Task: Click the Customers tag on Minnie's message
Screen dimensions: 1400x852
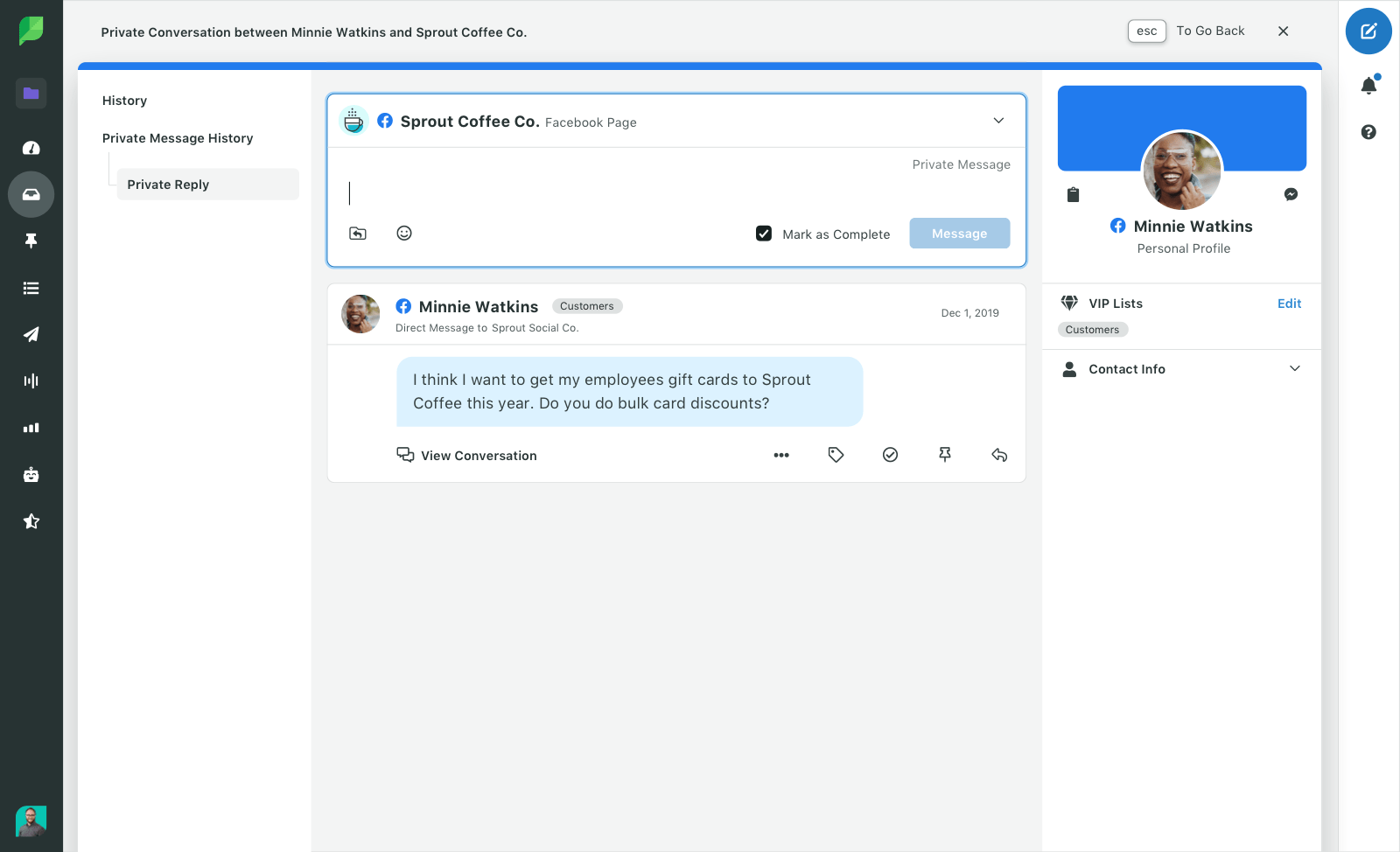Action: click(x=587, y=305)
